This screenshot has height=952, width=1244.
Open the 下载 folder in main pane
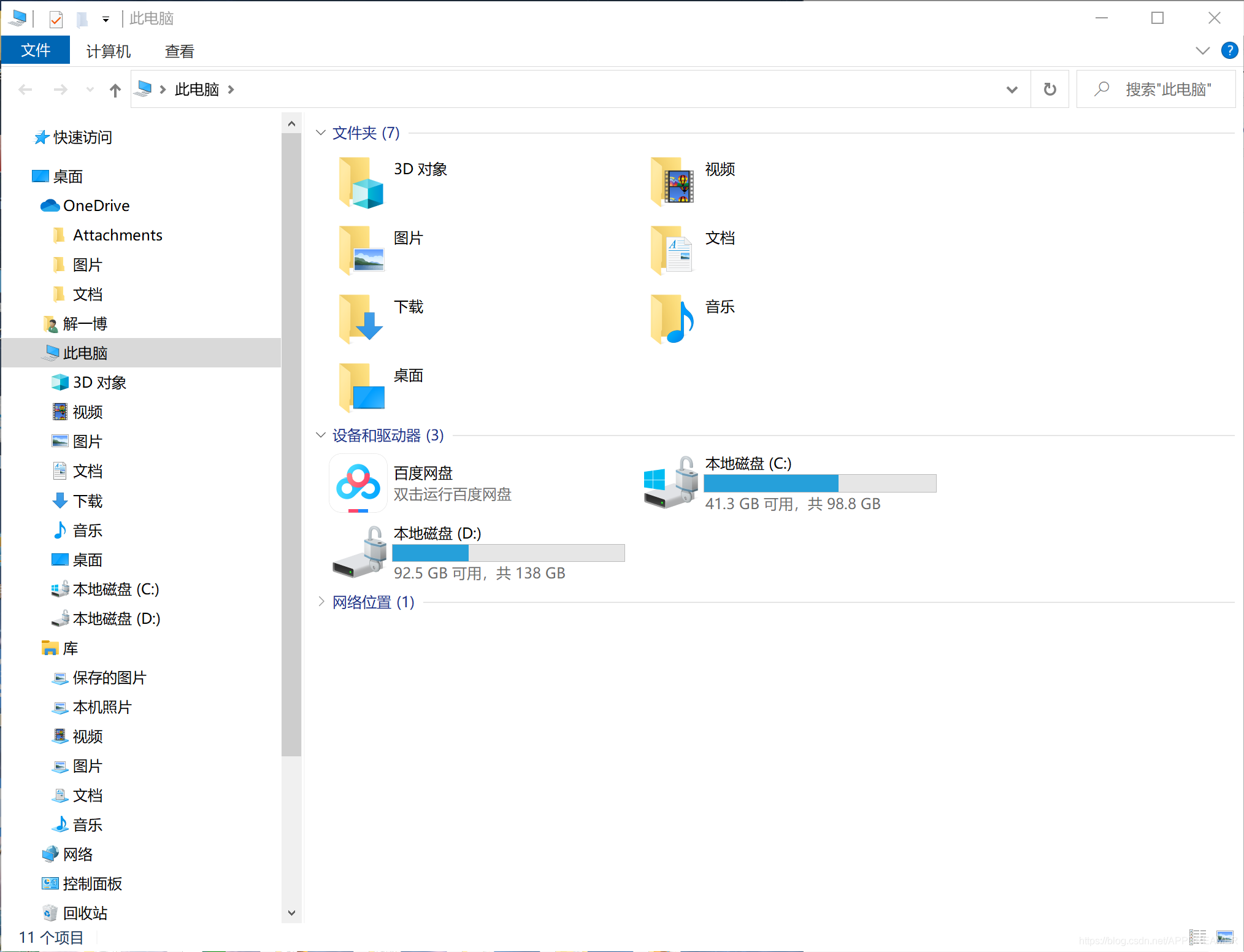(x=361, y=318)
